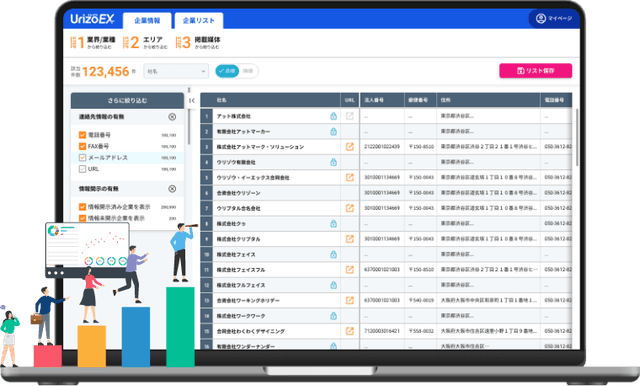Click lock icon for アット株式会社 row
The image size is (640, 386).
point(333,116)
